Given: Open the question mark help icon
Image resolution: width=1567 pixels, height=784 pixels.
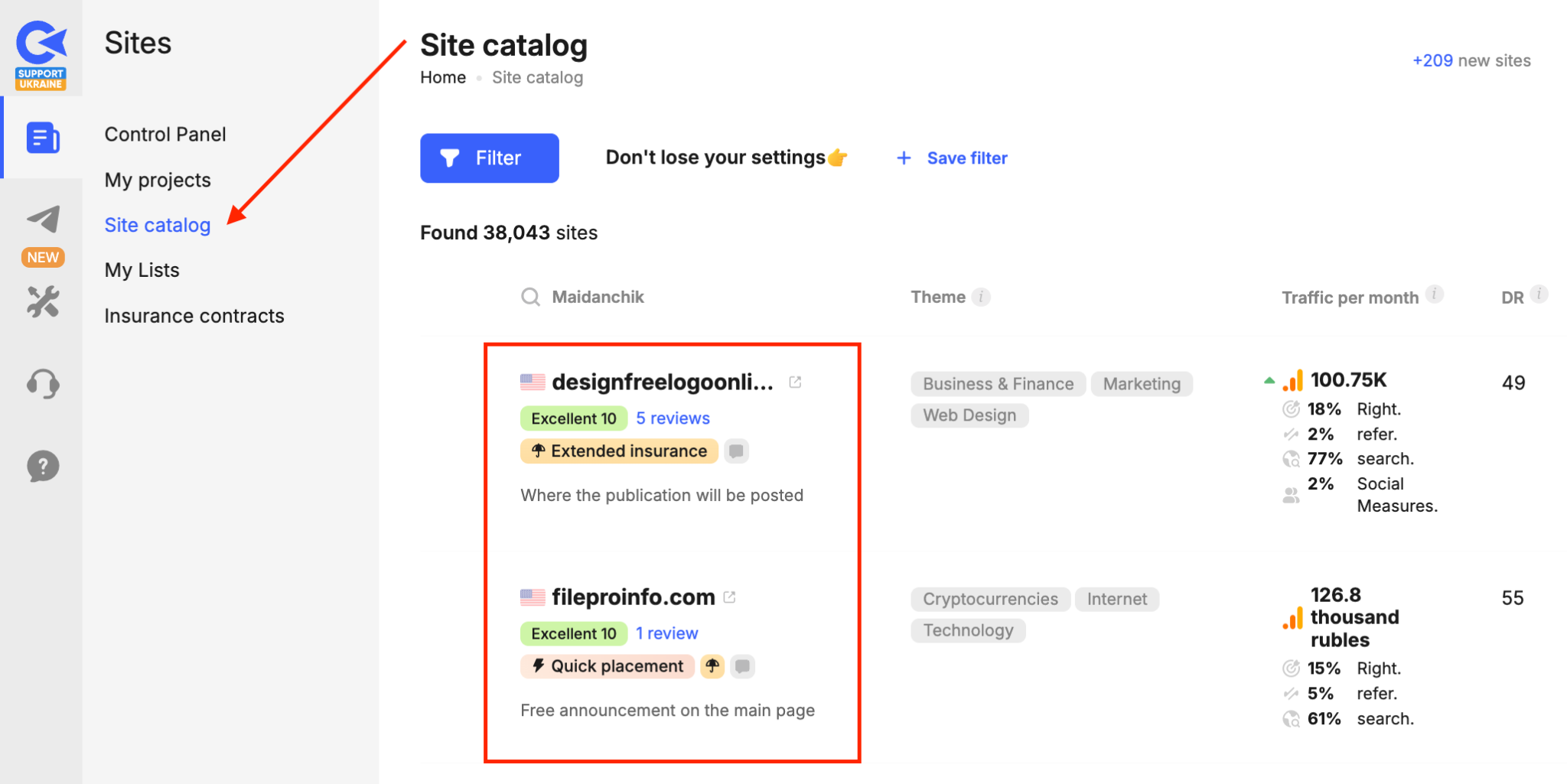Looking at the screenshot, I should pos(43,466).
